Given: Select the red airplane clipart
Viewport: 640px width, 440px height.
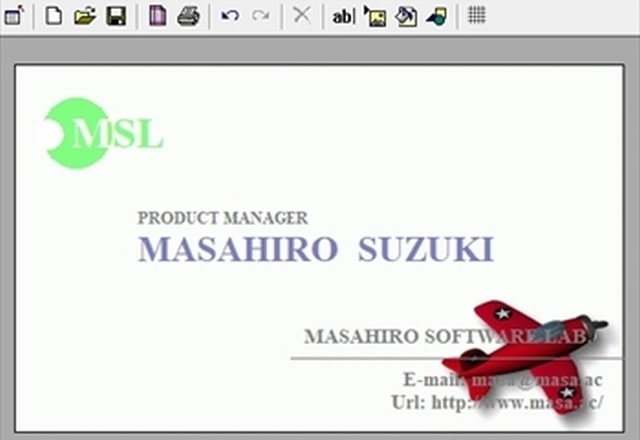Looking at the screenshot, I should coord(526,357).
